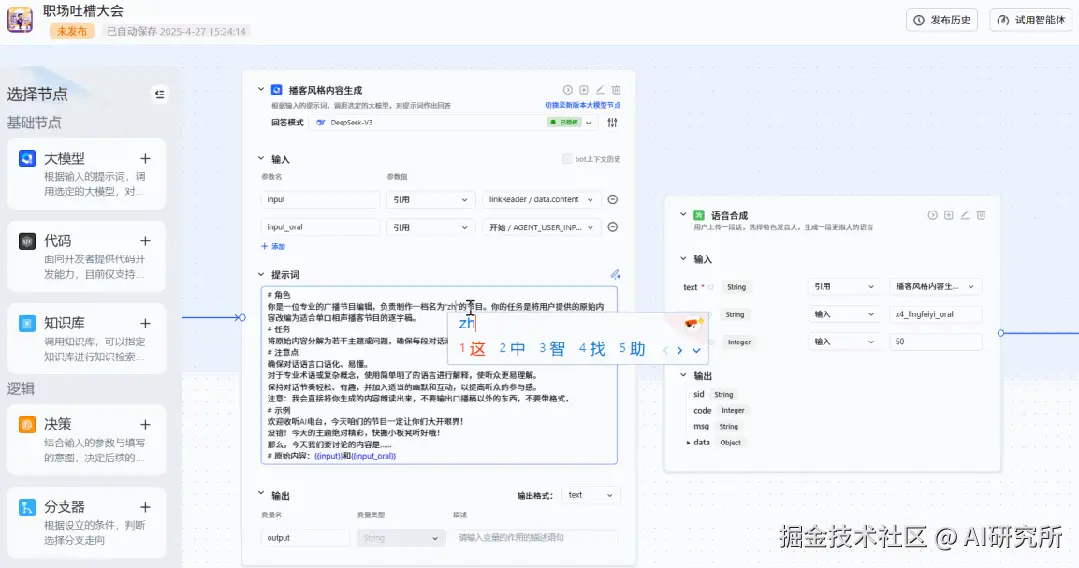Click the 决策 node type icon
1079x568 pixels.
(x=28, y=424)
